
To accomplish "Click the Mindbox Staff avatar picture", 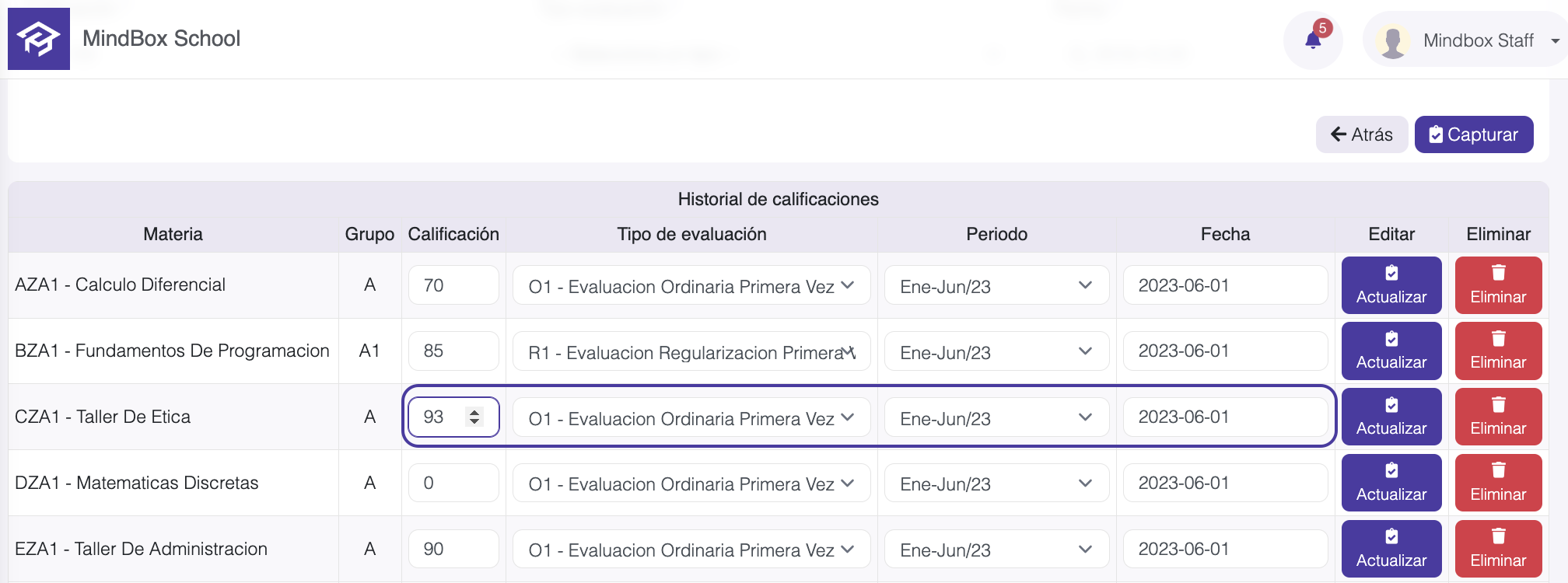I will coord(1393,41).
